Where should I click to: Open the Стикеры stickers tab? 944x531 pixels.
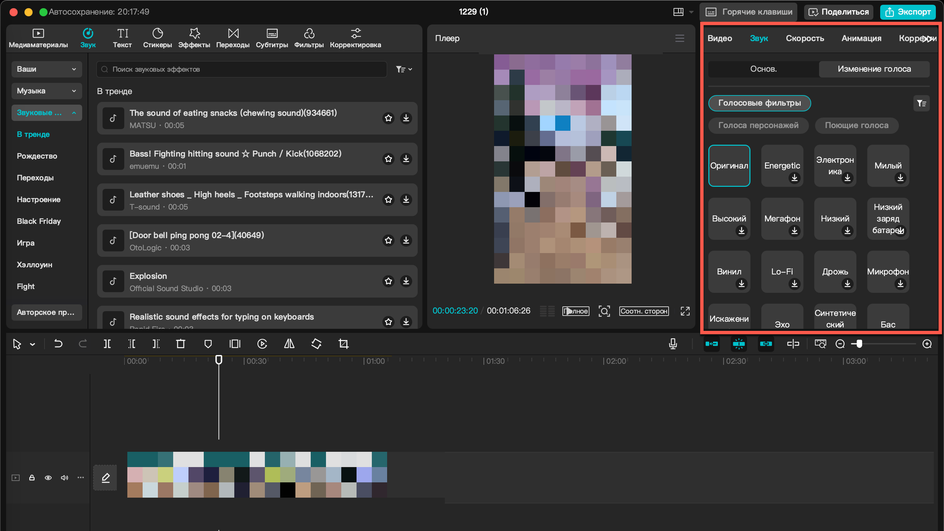click(x=157, y=38)
